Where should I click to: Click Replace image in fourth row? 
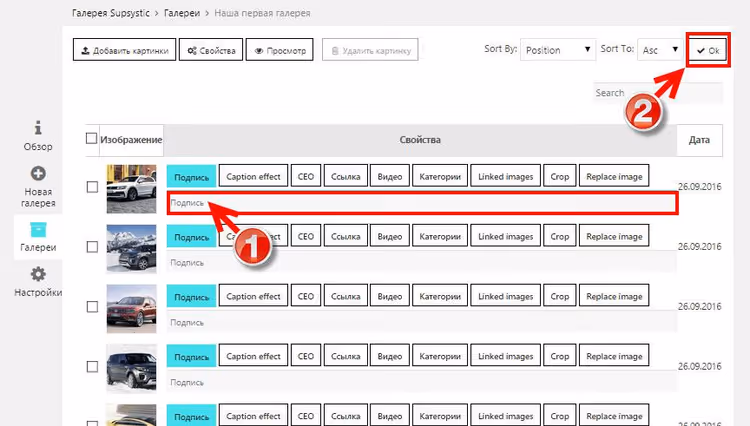pyautogui.click(x=614, y=356)
